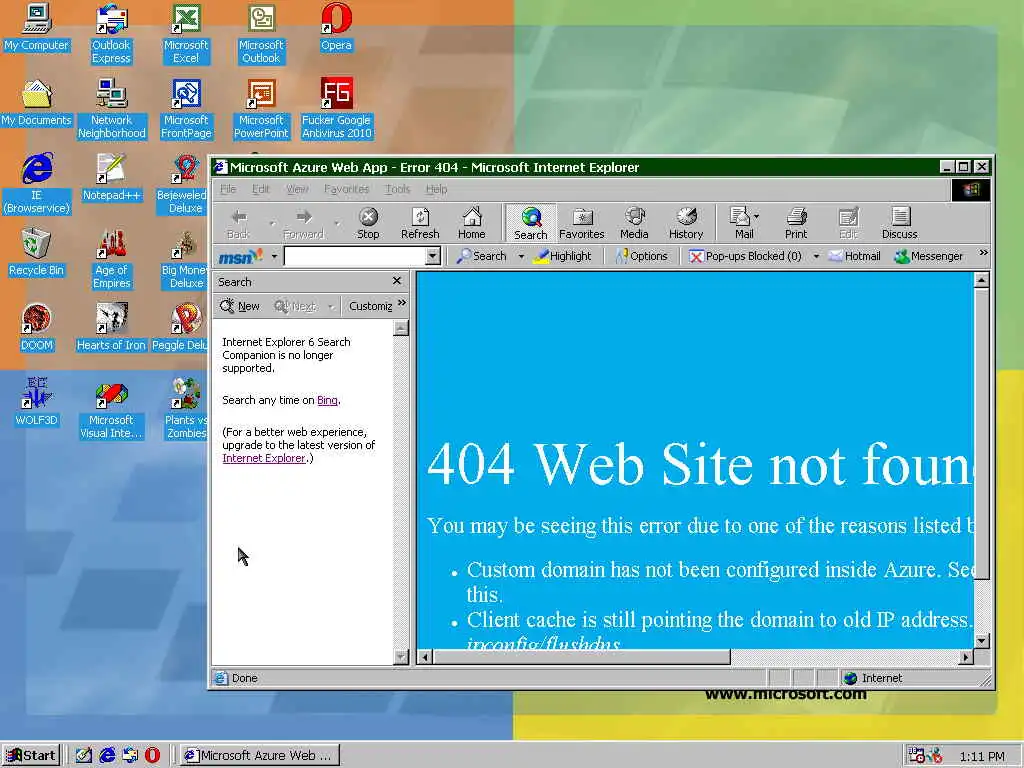This screenshot has width=1024, height=768.
Task: Open MSN toolbar Options
Action: point(641,256)
